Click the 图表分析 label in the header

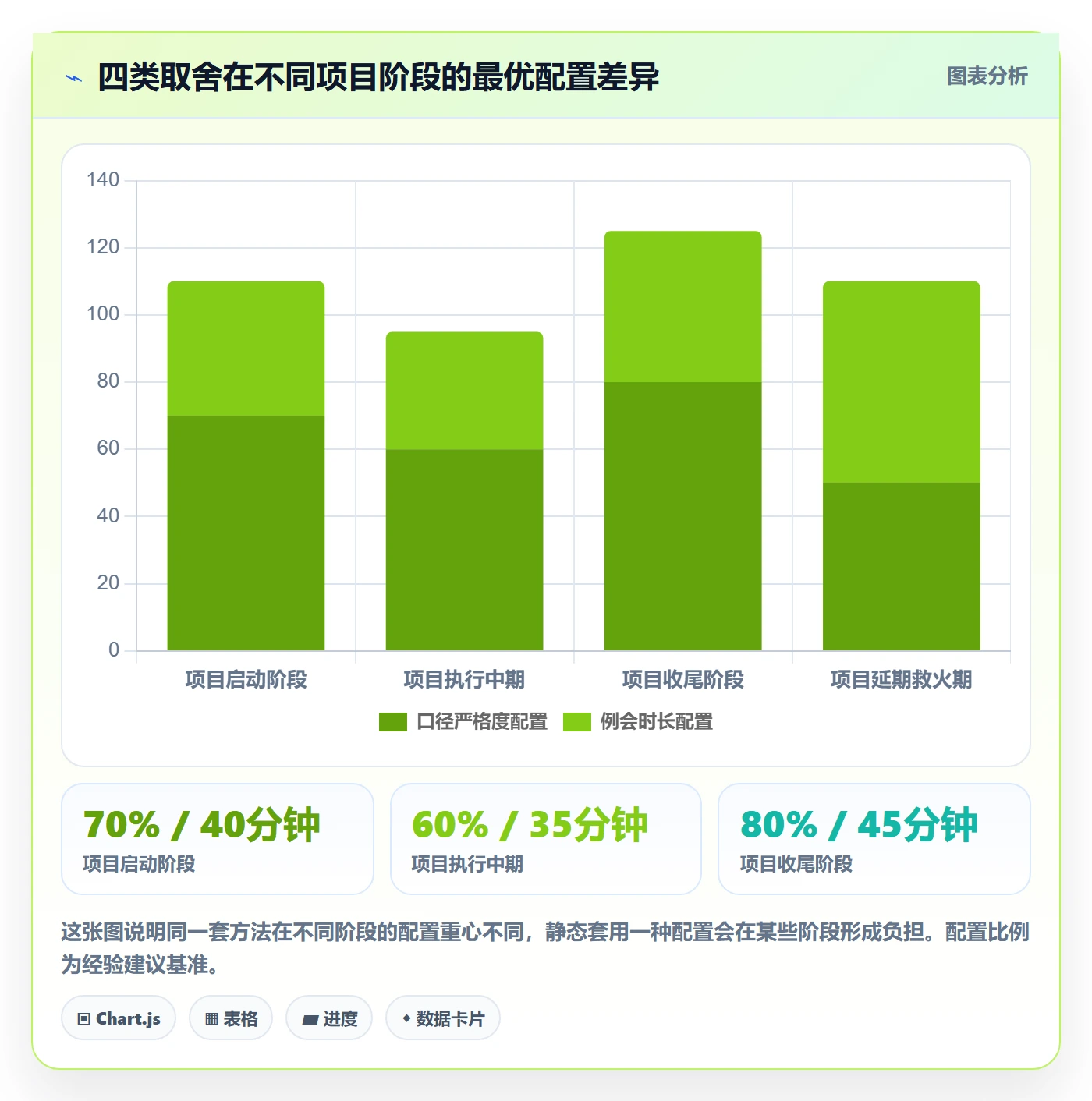coord(987,76)
